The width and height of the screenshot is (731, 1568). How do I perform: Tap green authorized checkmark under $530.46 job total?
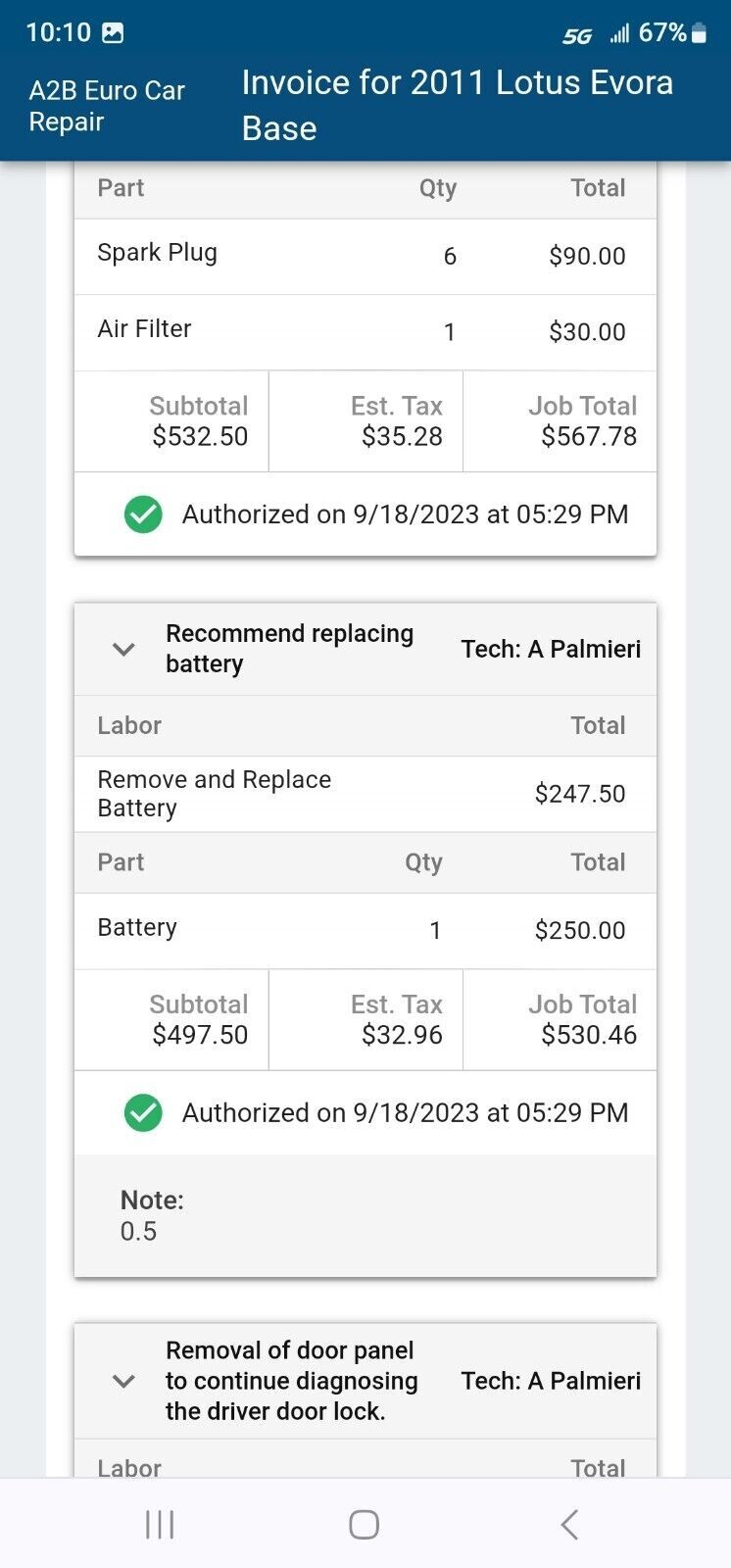143,1113
